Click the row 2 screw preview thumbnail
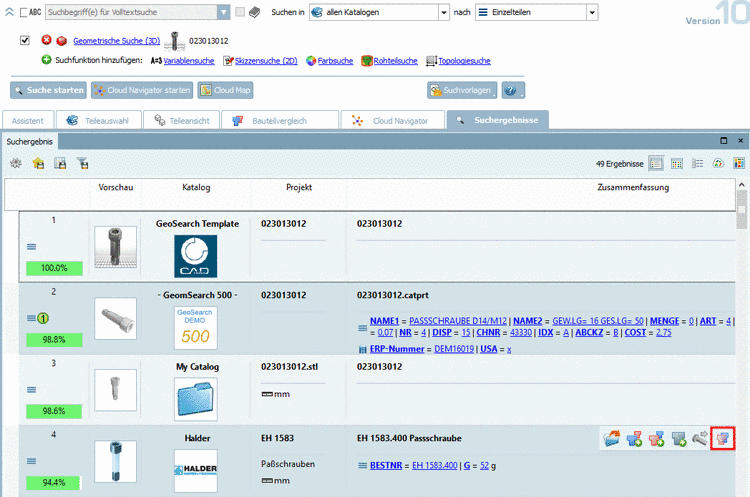The height and width of the screenshot is (497, 750). tap(115, 319)
